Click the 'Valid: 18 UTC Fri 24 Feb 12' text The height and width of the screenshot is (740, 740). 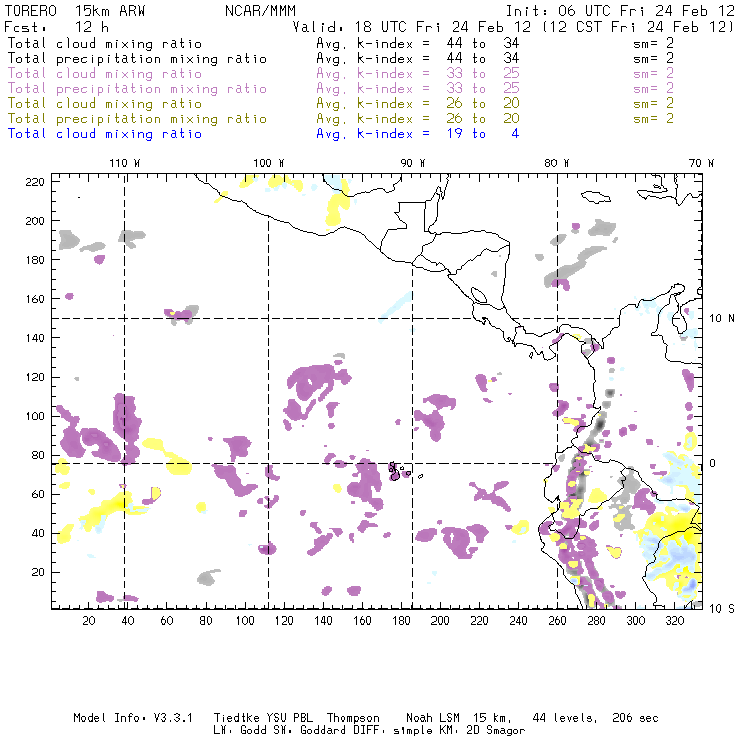pyautogui.click(x=412, y=27)
